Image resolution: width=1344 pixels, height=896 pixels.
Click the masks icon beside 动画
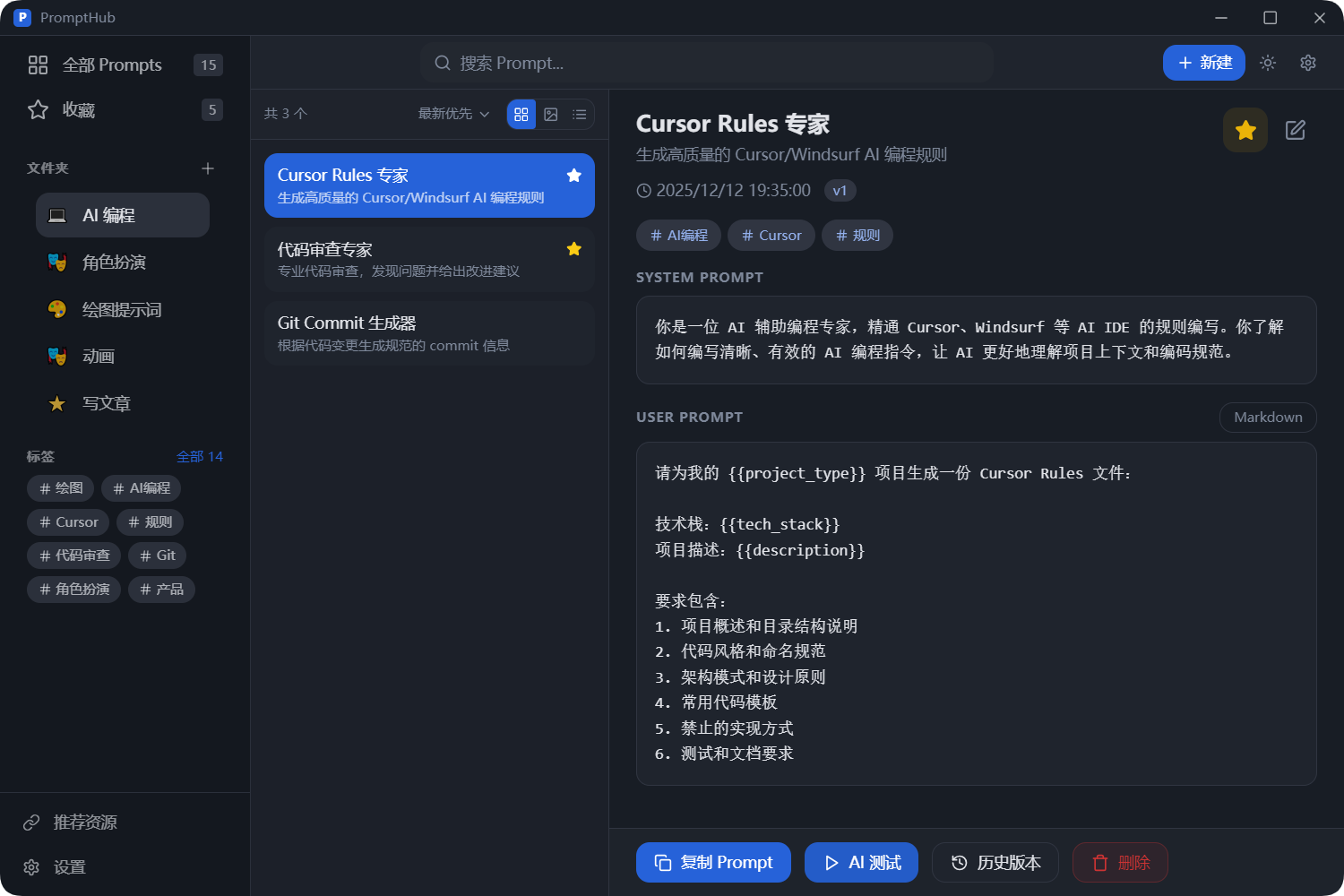tap(57, 356)
